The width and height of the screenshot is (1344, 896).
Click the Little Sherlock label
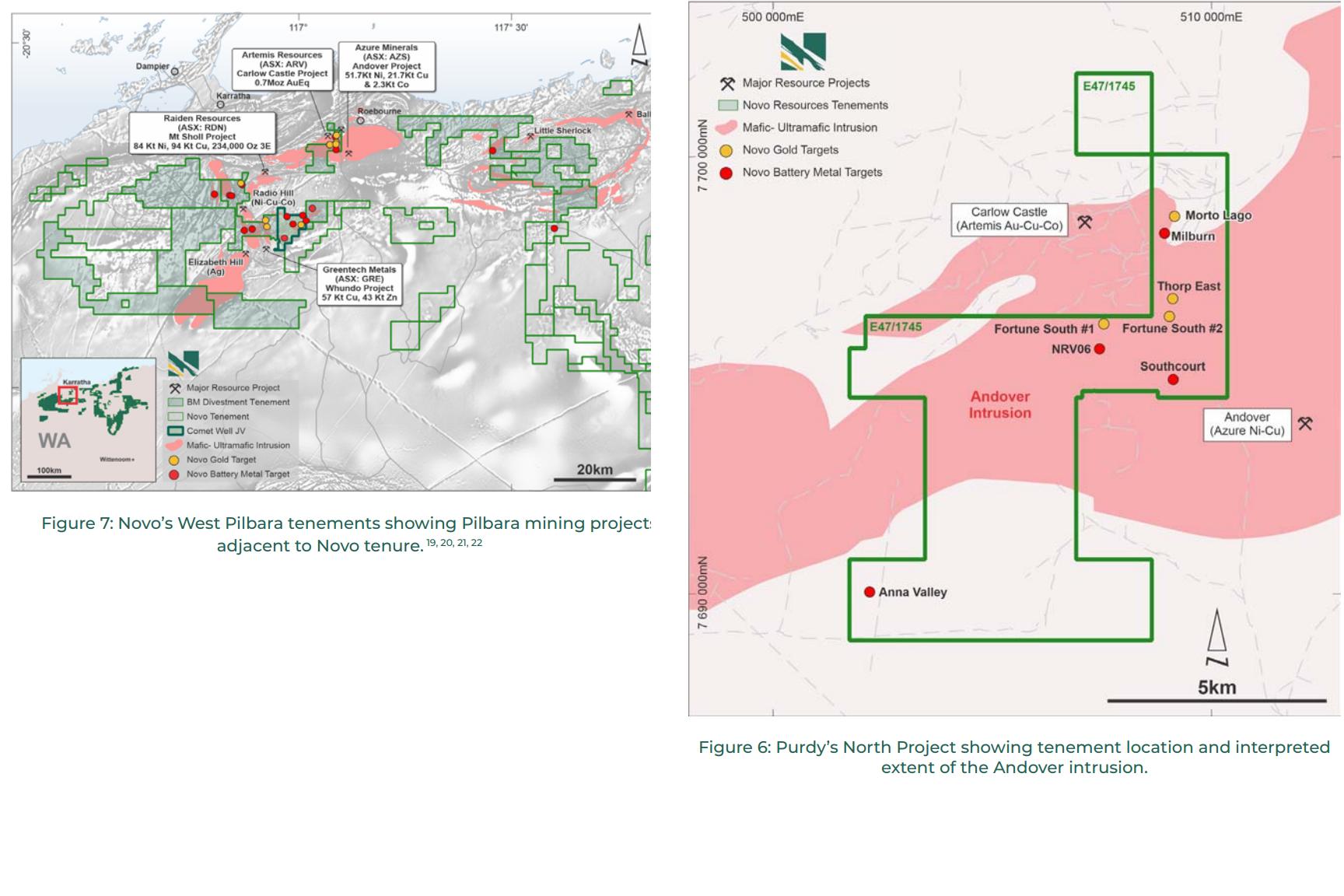(562, 131)
